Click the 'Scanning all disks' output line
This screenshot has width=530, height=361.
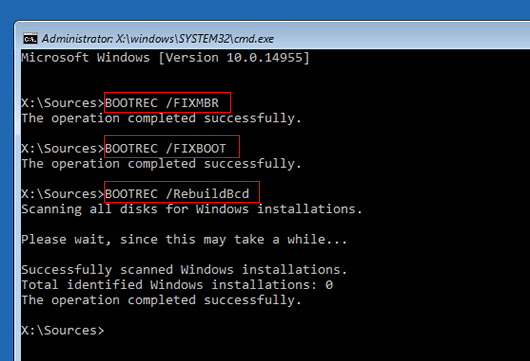(192, 209)
